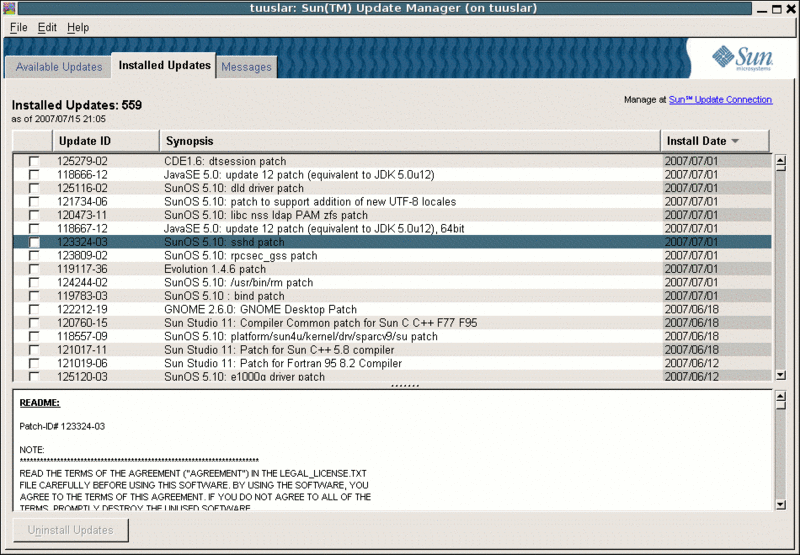Select 'Patch for Fortran 95 8.2 Compiler' row

(392, 363)
